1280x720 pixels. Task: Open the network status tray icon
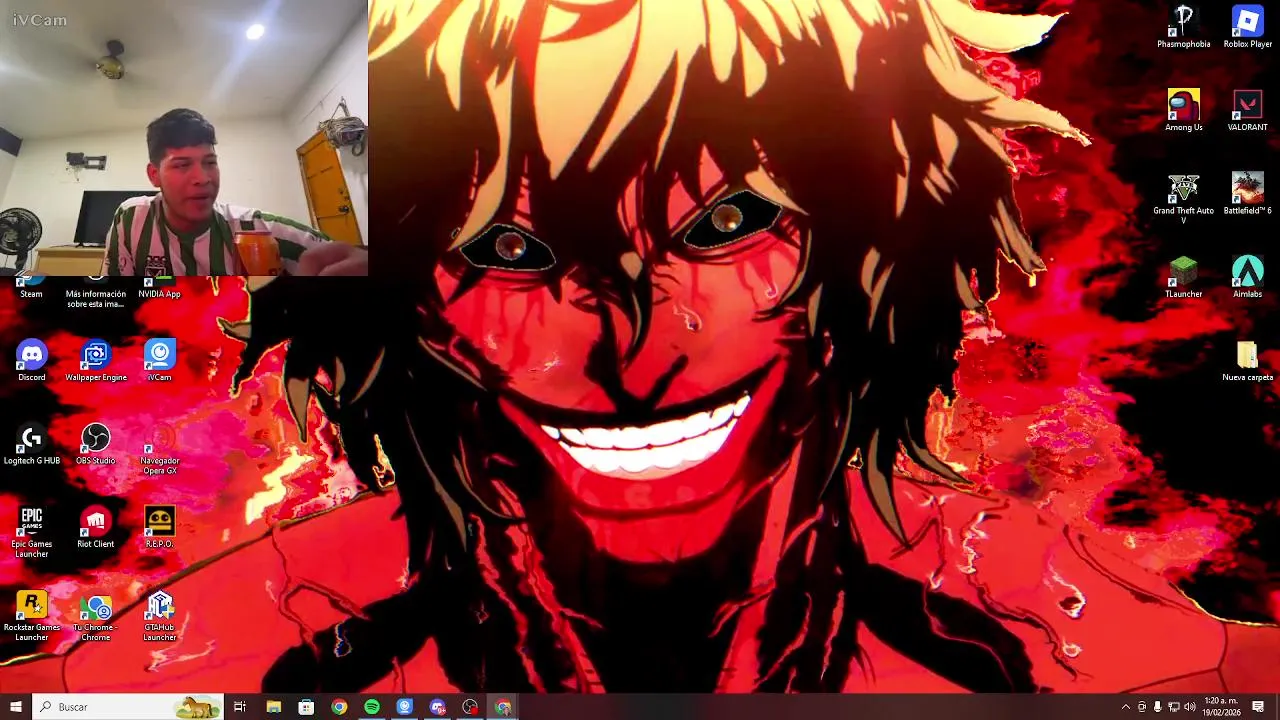[x=1173, y=707]
